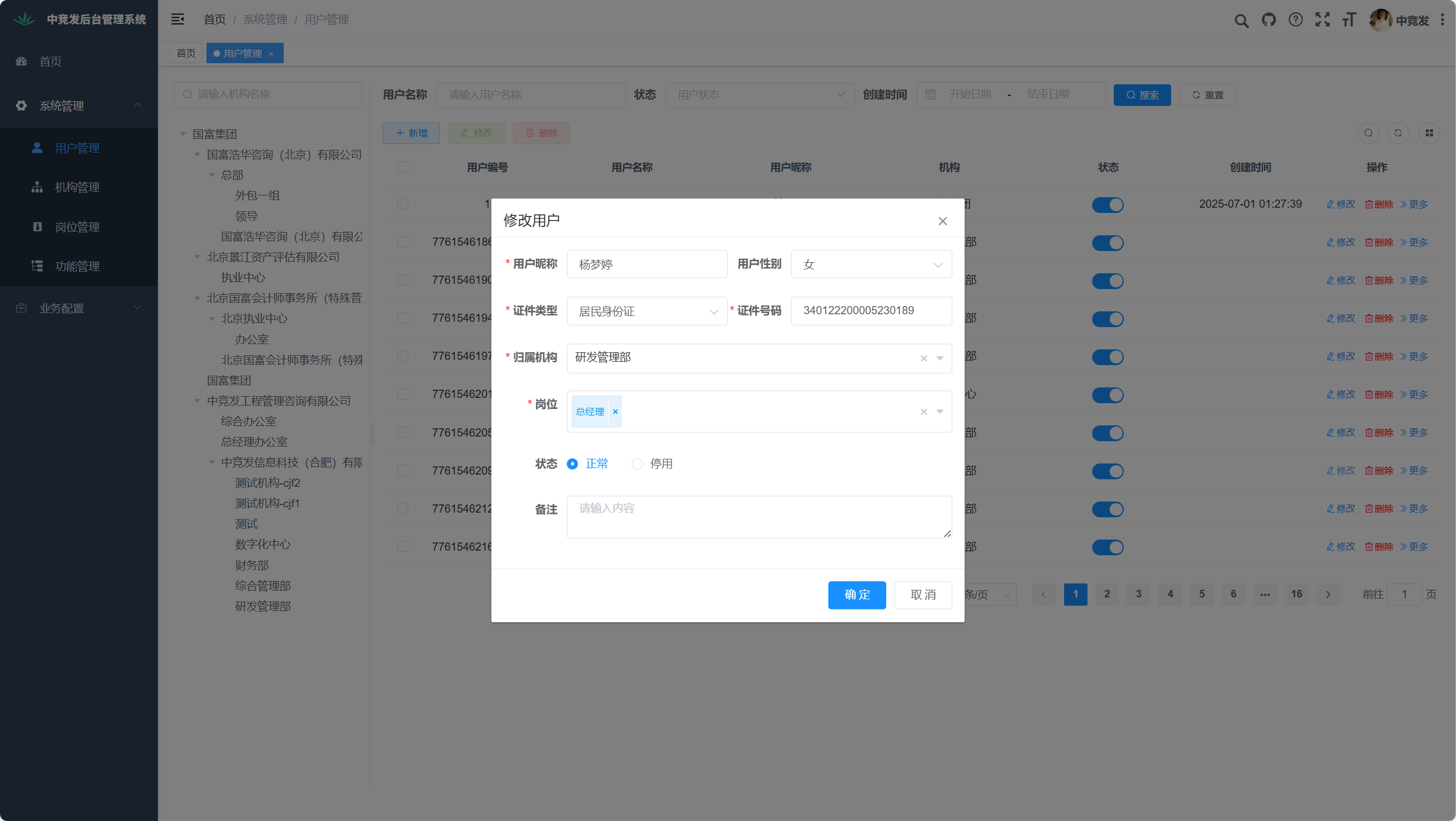Open the 证件类型 dropdown
The width and height of the screenshot is (1456, 821).
click(646, 311)
